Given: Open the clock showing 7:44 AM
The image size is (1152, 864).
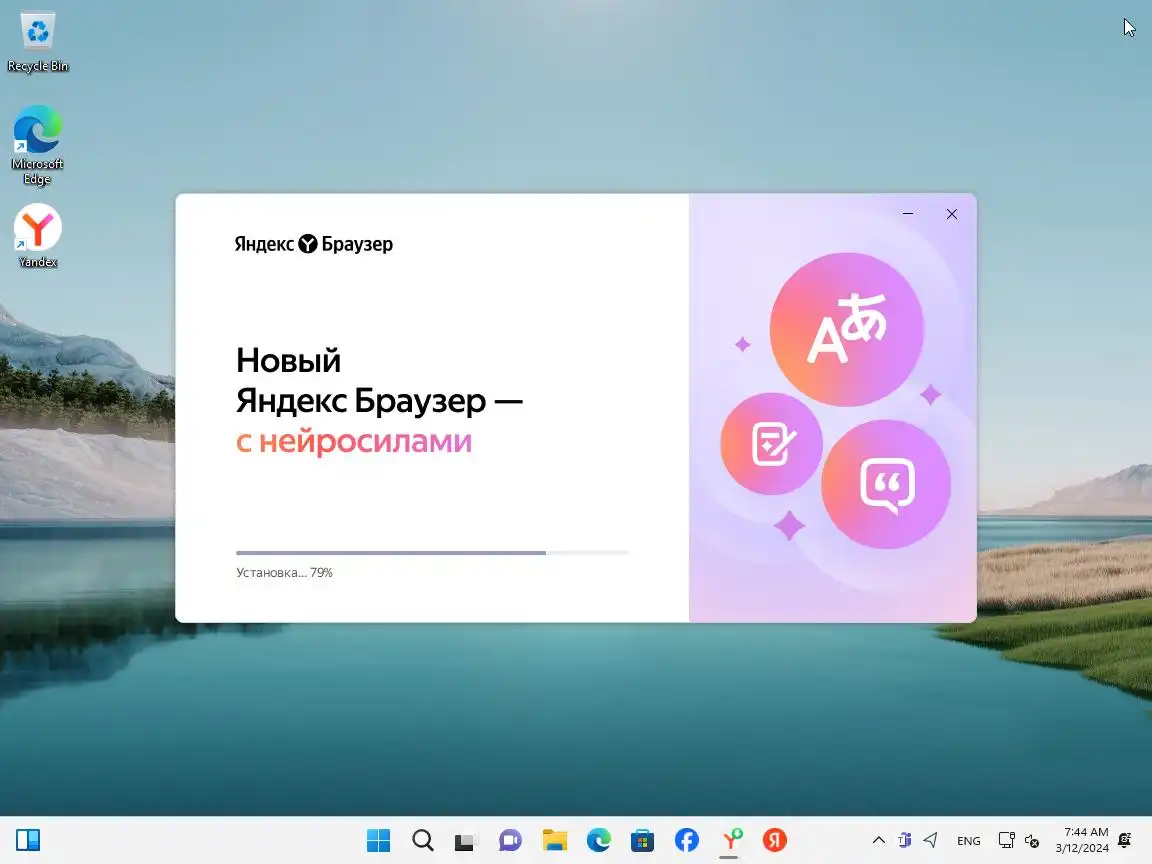Looking at the screenshot, I should (x=1082, y=840).
